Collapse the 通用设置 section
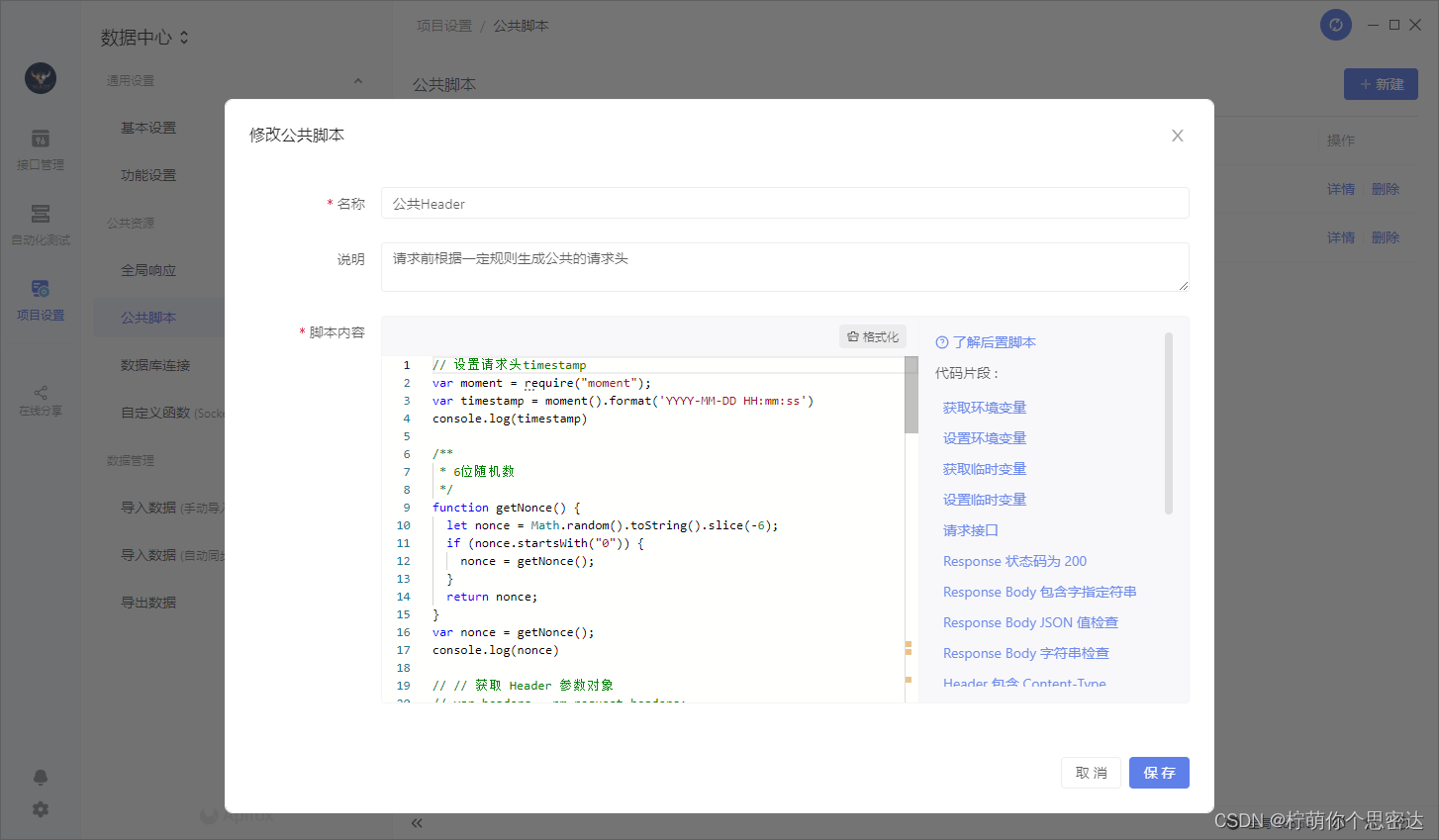1439x840 pixels. coord(358,80)
